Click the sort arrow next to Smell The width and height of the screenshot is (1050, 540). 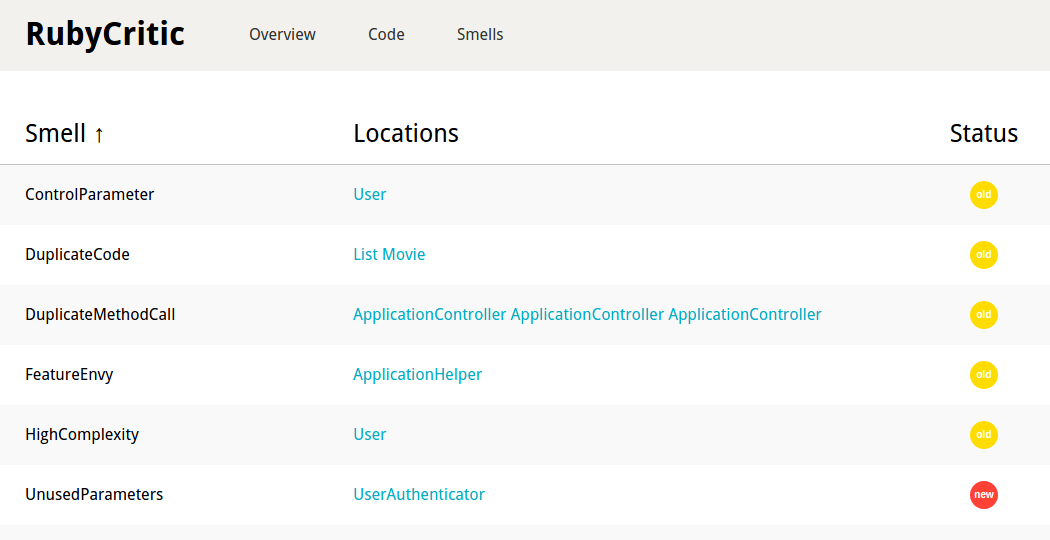click(x=99, y=135)
